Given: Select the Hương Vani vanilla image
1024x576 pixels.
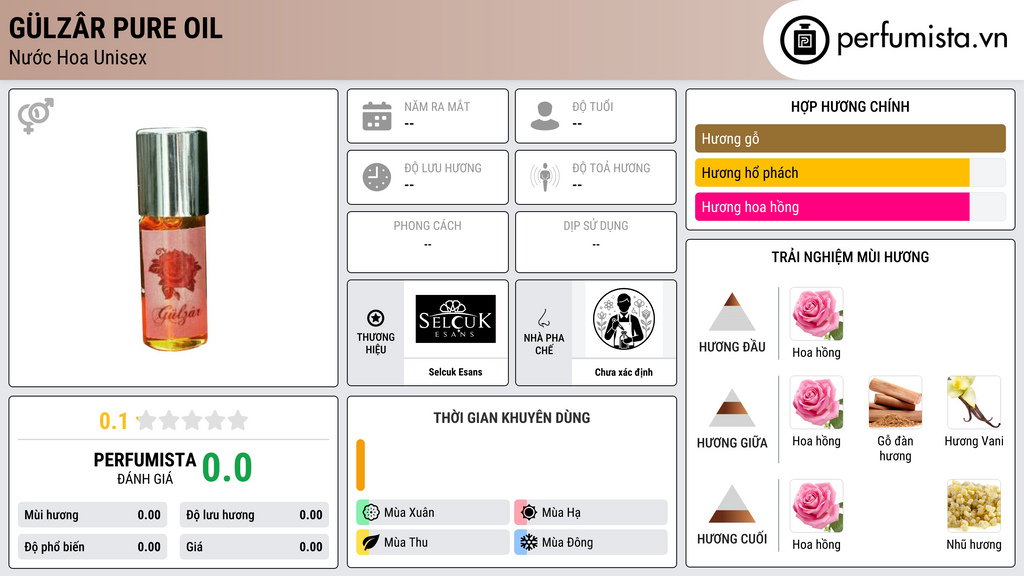Looking at the screenshot, I should [974, 402].
